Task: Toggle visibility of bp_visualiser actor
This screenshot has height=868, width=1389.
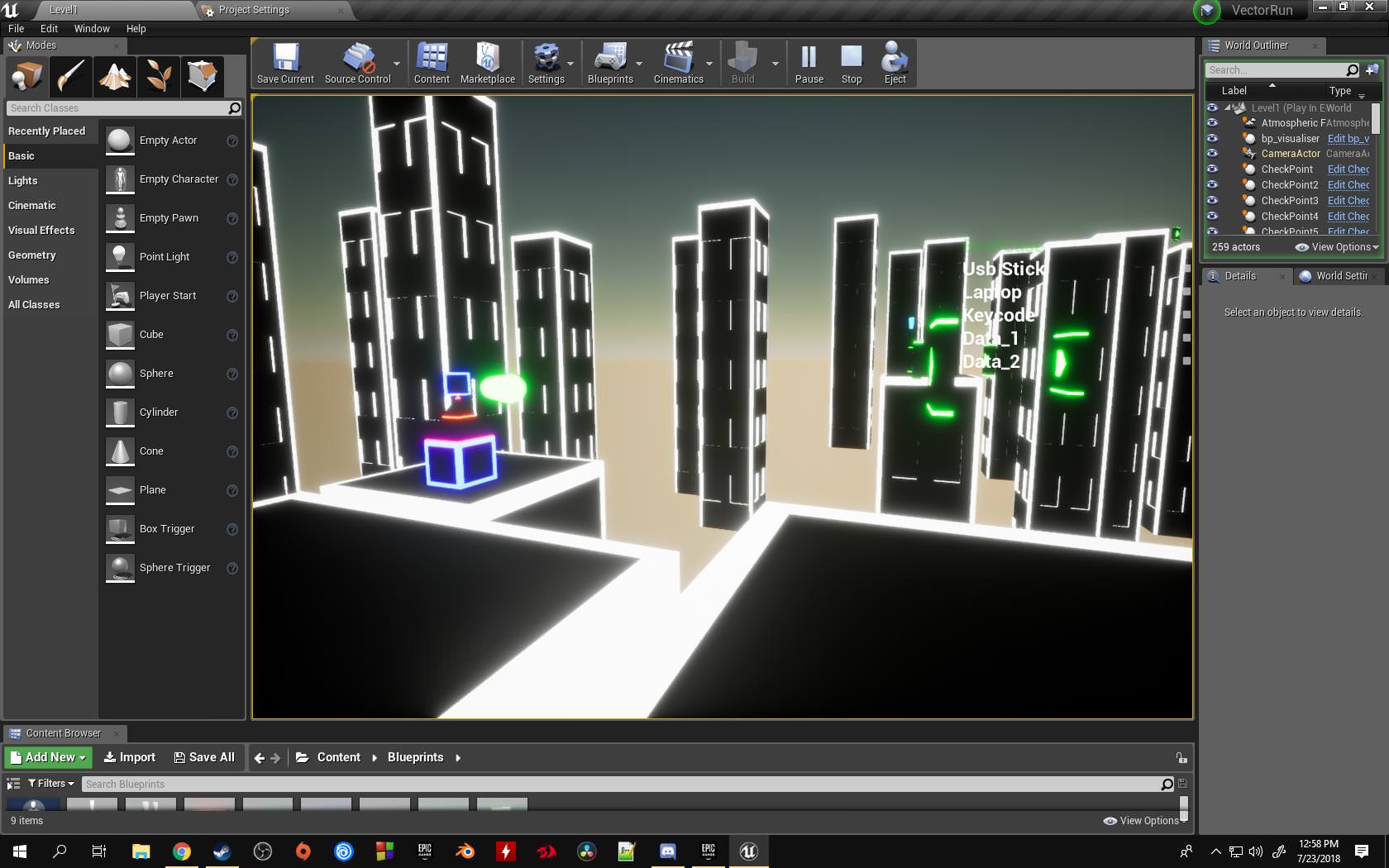Action: [x=1212, y=138]
